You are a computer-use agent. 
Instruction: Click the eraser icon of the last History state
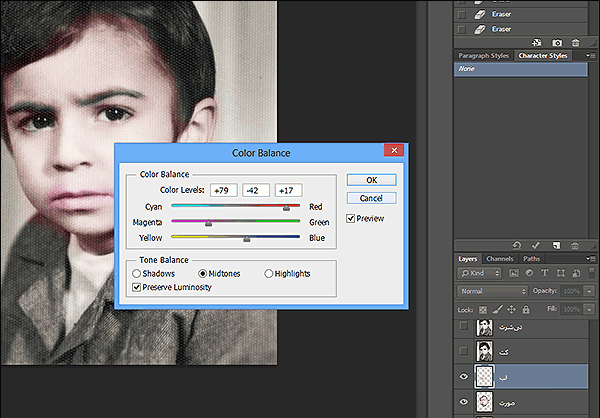(480, 29)
